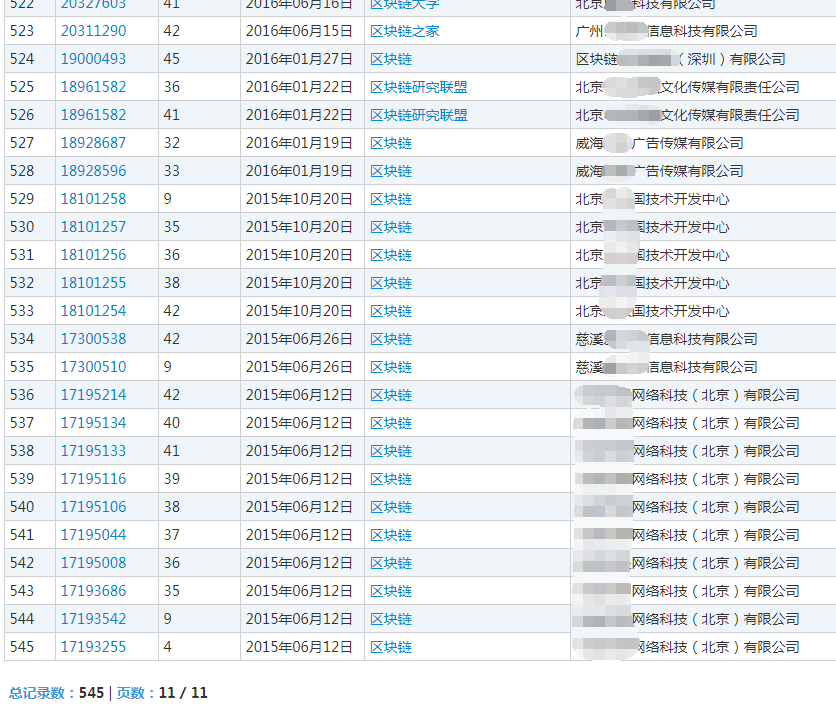836x706 pixels.
Task: Click registration number 17195044
Action: [86, 534]
